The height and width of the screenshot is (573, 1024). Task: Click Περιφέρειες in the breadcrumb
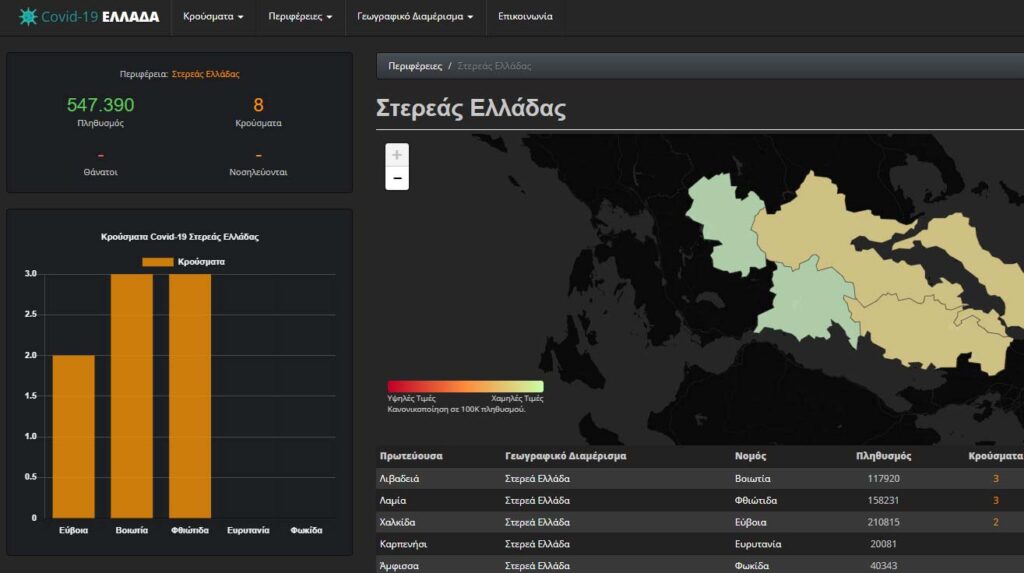click(x=414, y=66)
